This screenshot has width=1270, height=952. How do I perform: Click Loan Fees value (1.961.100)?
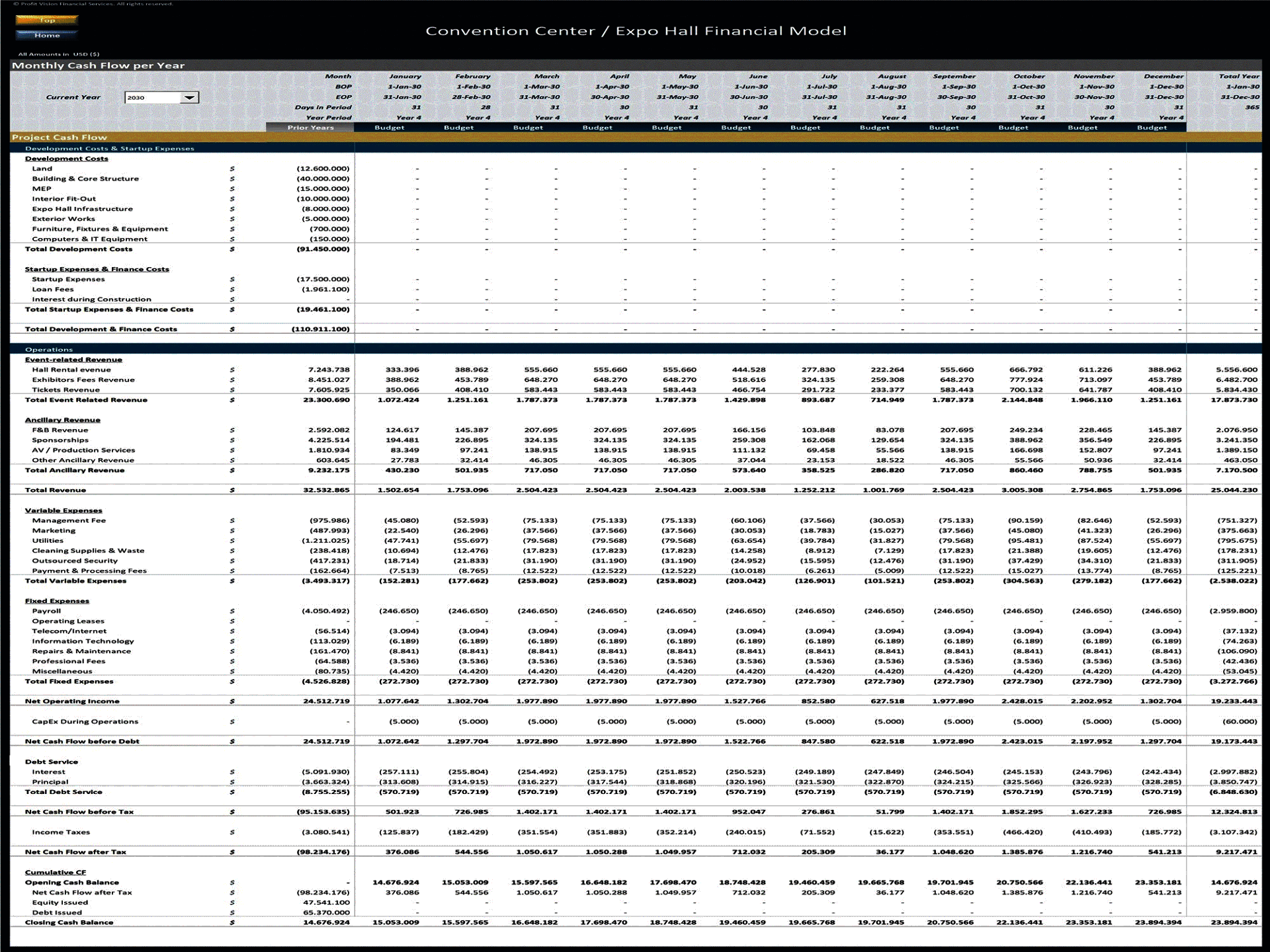pos(325,290)
